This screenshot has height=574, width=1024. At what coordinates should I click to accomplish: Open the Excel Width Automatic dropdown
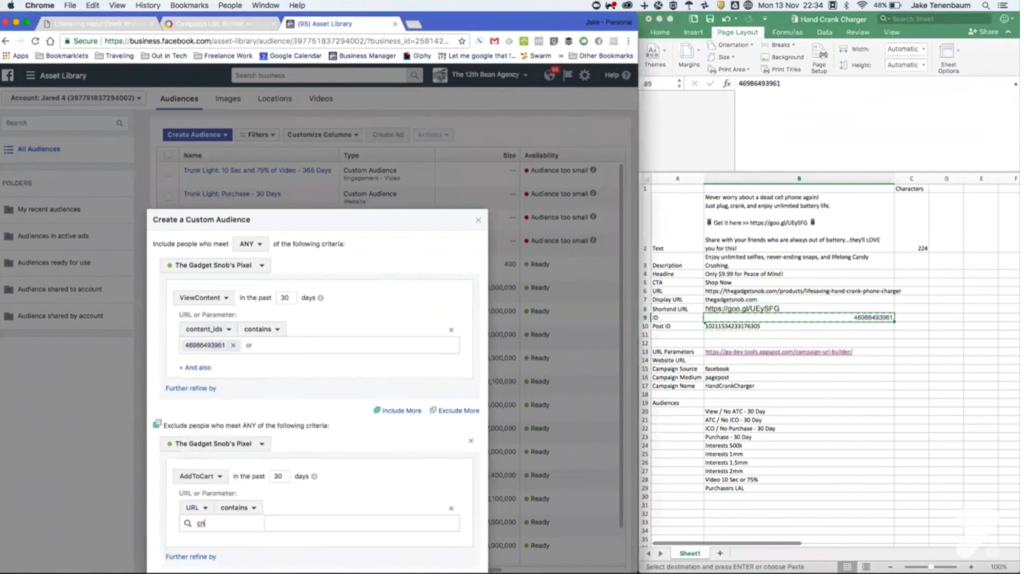point(906,49)
